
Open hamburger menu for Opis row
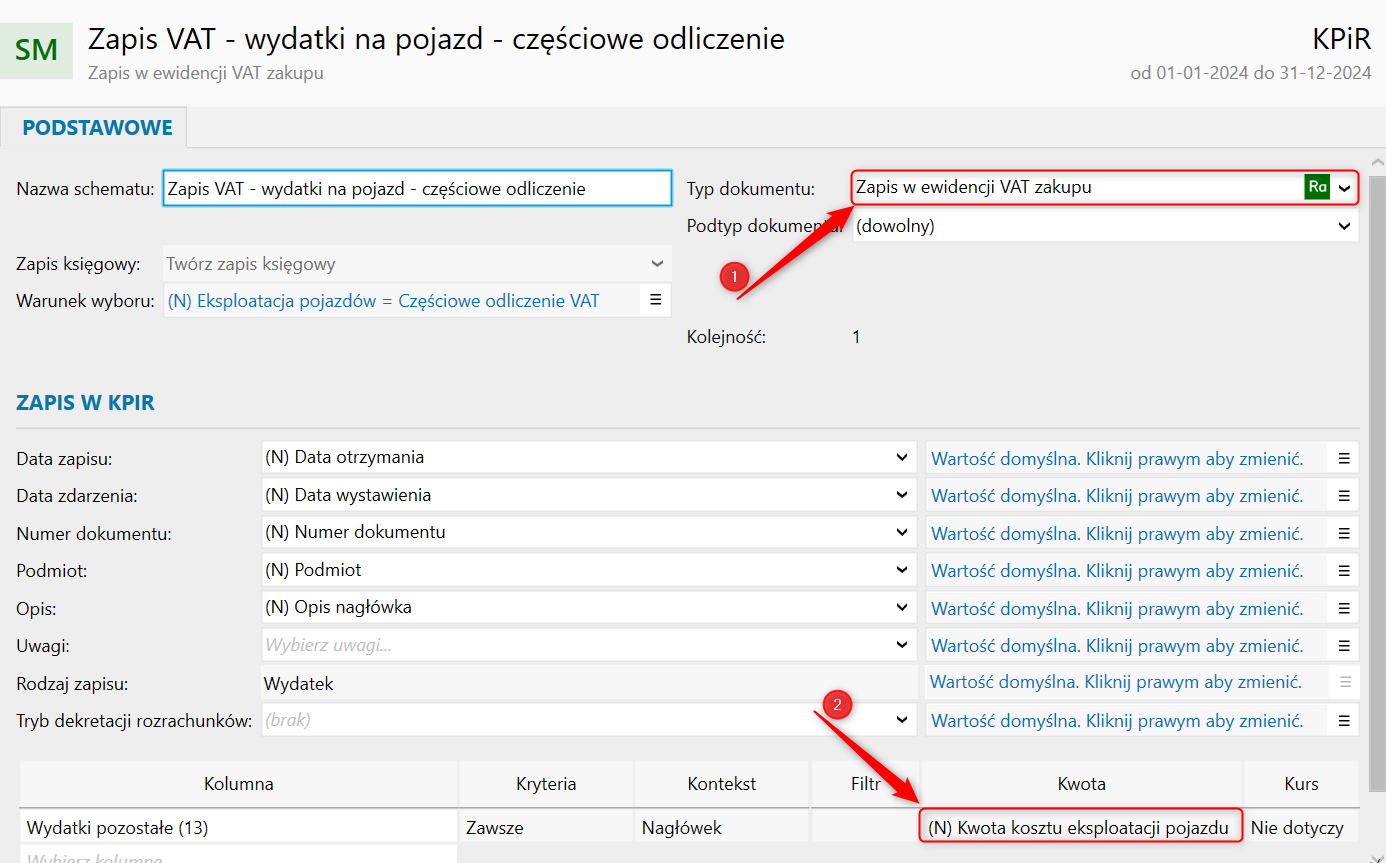1344,608
